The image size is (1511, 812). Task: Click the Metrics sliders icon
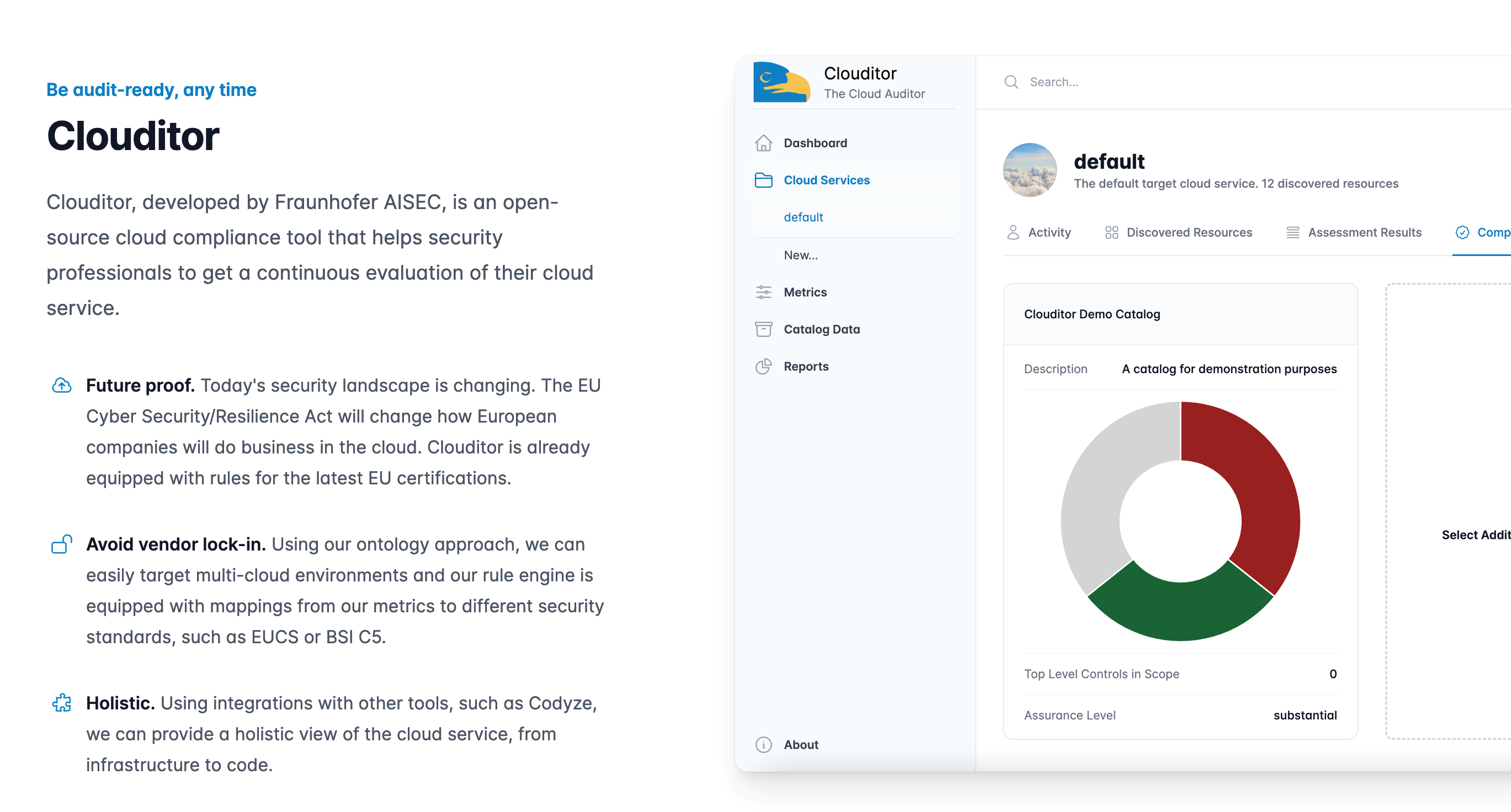pyautogui.click(x=763, y=292)
